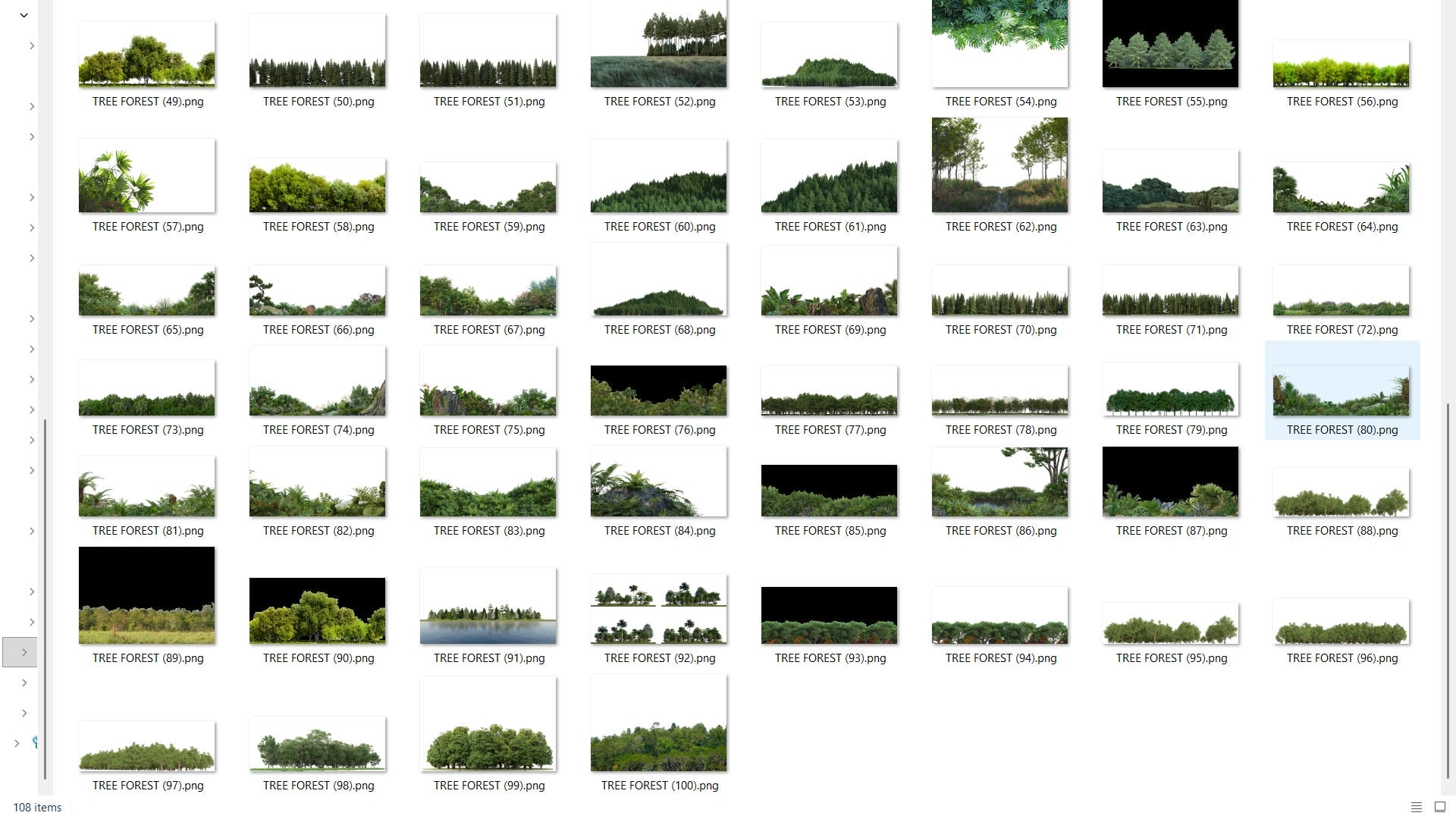Select TREE FOREST (62).png file icon
Viewport: 1456px width, 819px height.
click(x=999, y=165)
